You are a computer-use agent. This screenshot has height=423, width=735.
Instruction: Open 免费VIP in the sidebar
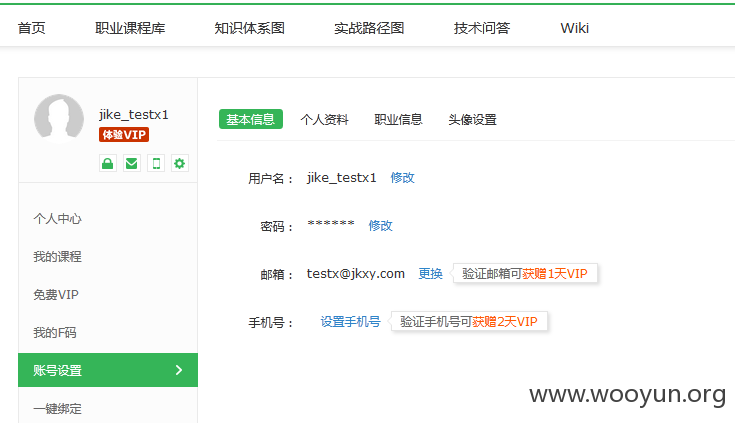[x=56, y=295]
